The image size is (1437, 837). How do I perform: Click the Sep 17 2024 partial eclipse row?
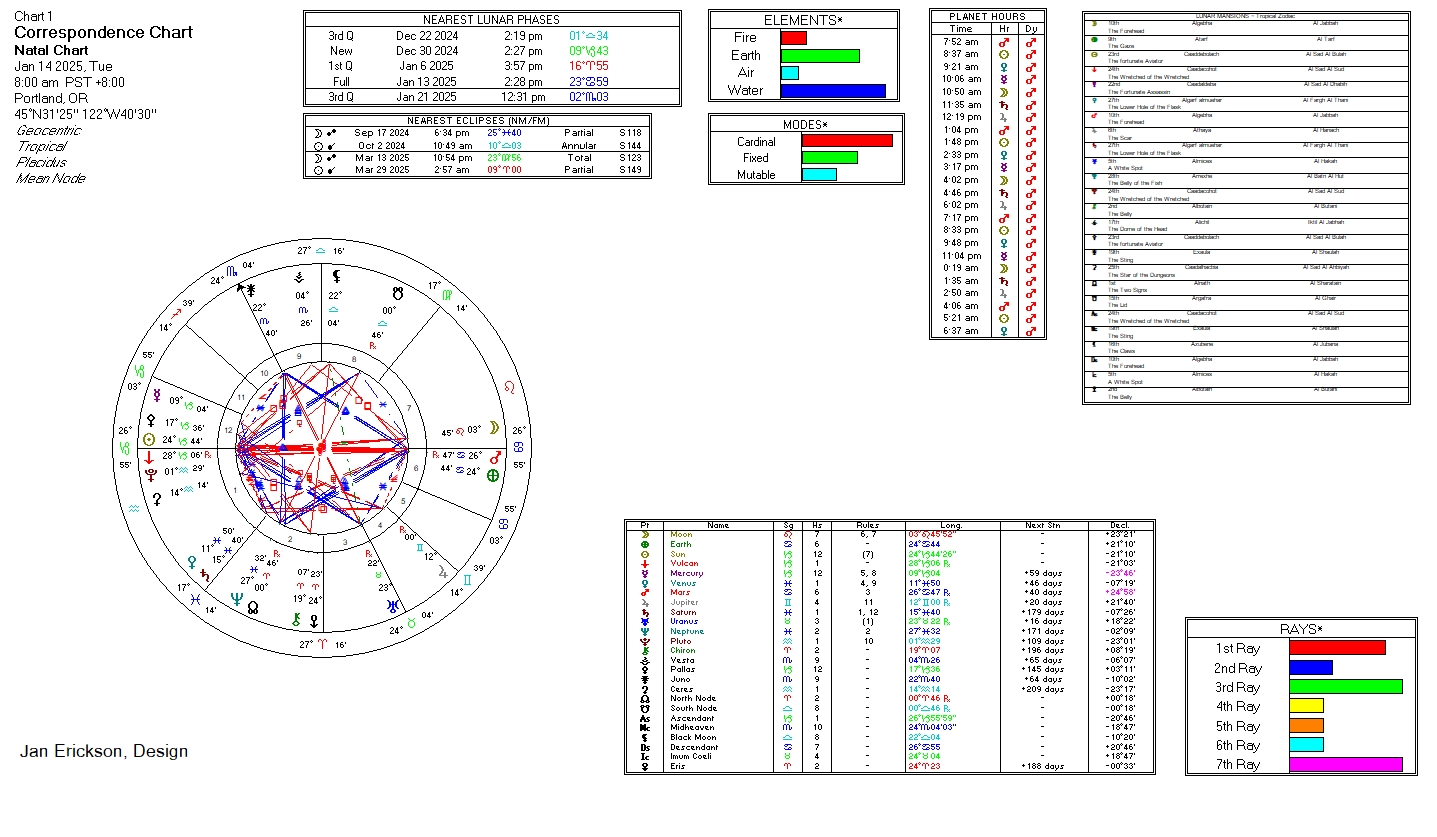[478, 133]
